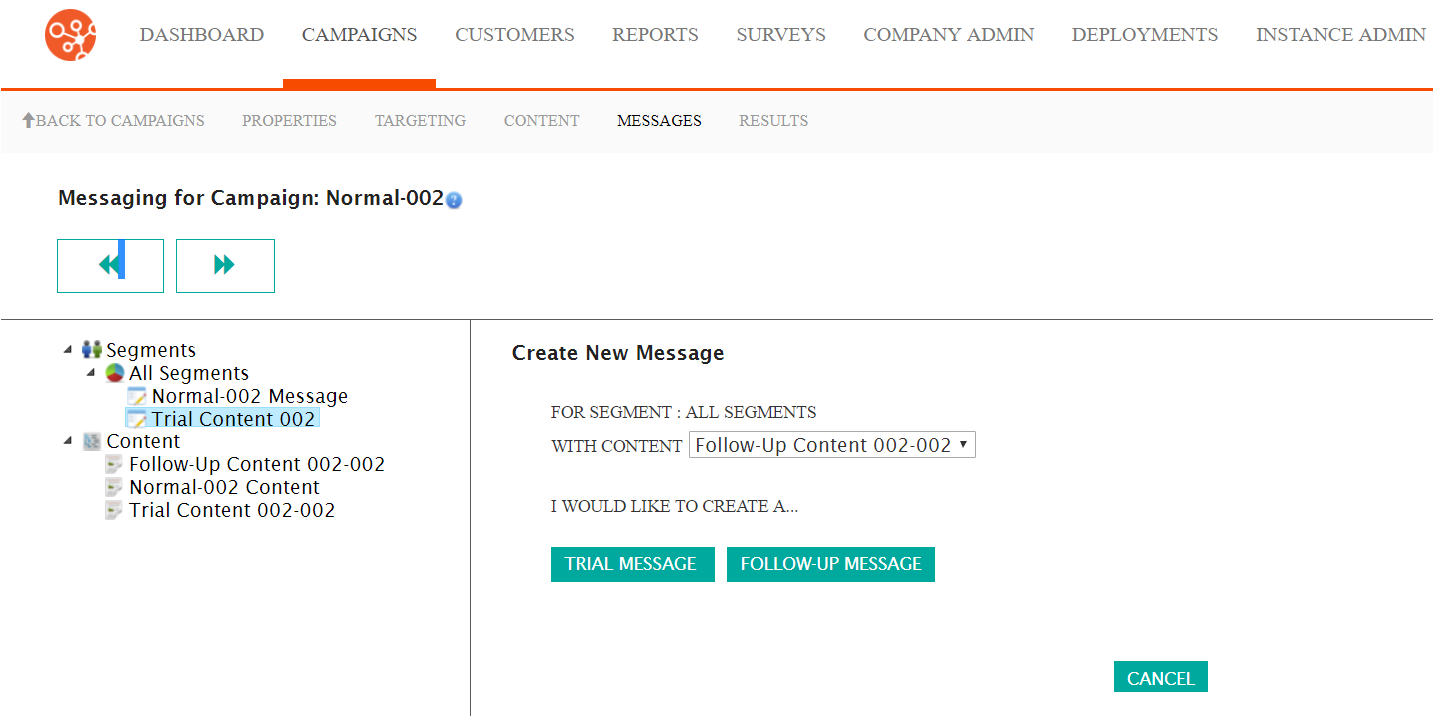Open the With Content dropdown
The height and width of the screenshot is (716, 1433).
coord(831,445)
